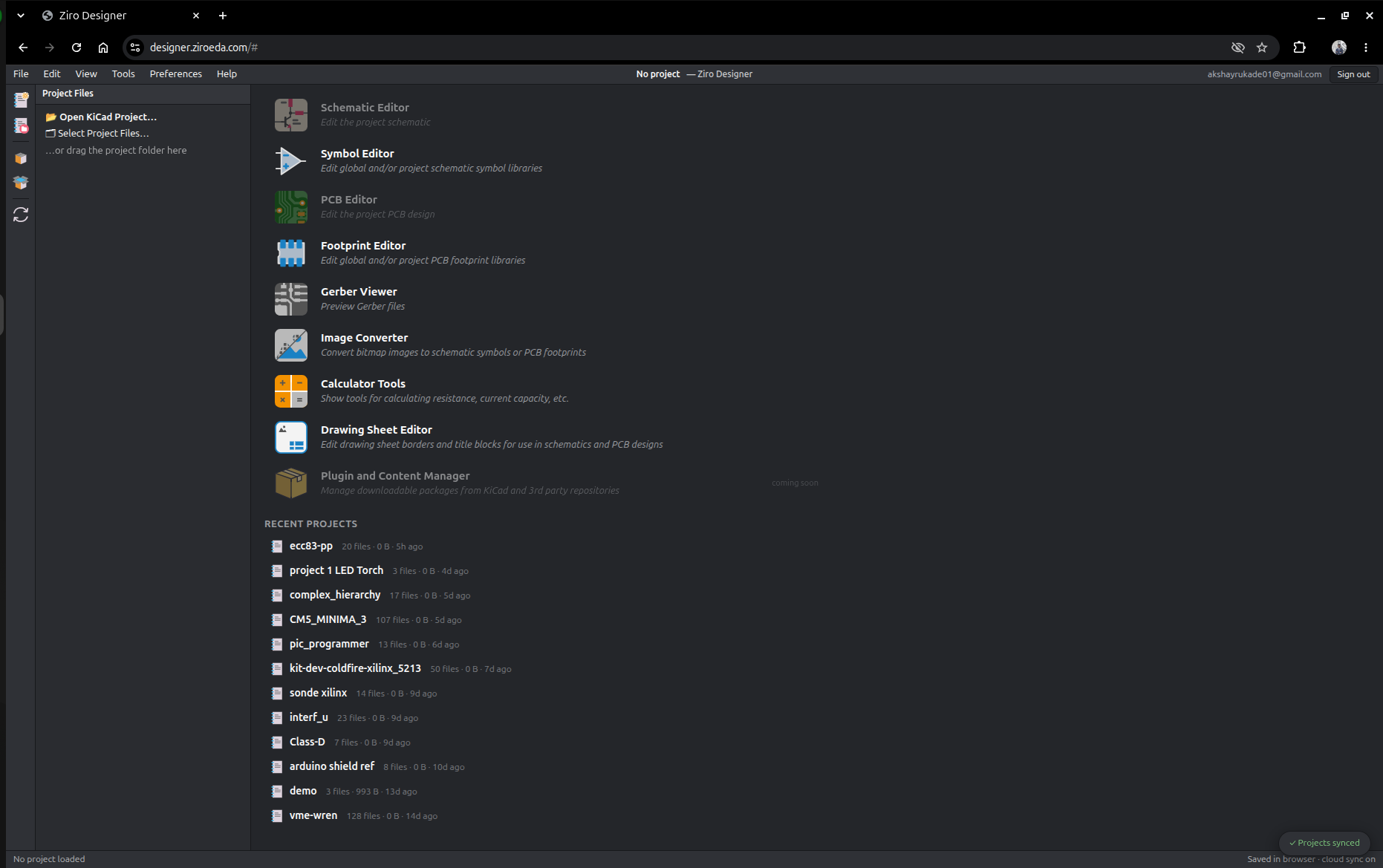Open the browser three-dot menu
The image size is (1383, 868).
1366,48
